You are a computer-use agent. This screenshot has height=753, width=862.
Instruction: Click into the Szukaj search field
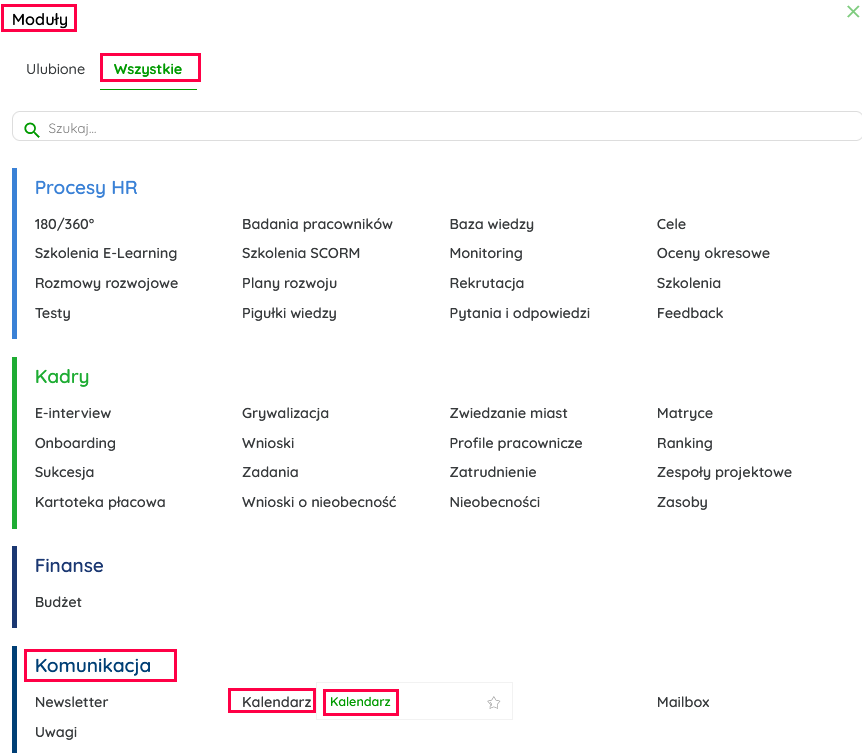tap(440, 128)
